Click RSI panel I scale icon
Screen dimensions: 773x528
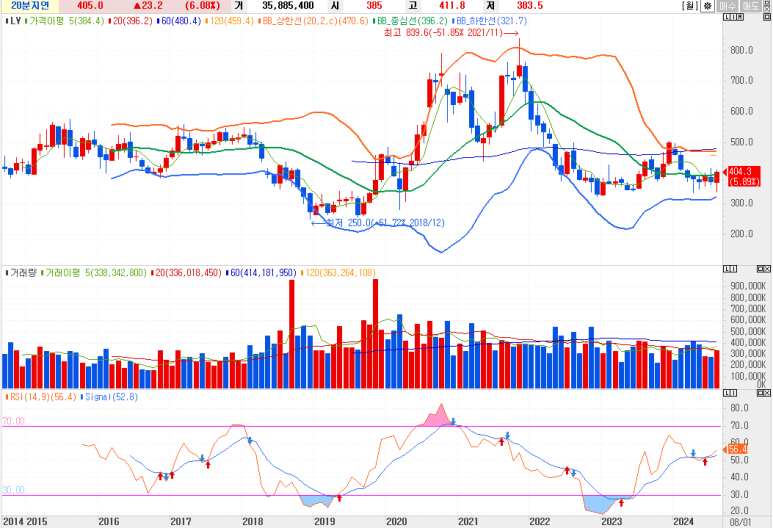[734, 392]
